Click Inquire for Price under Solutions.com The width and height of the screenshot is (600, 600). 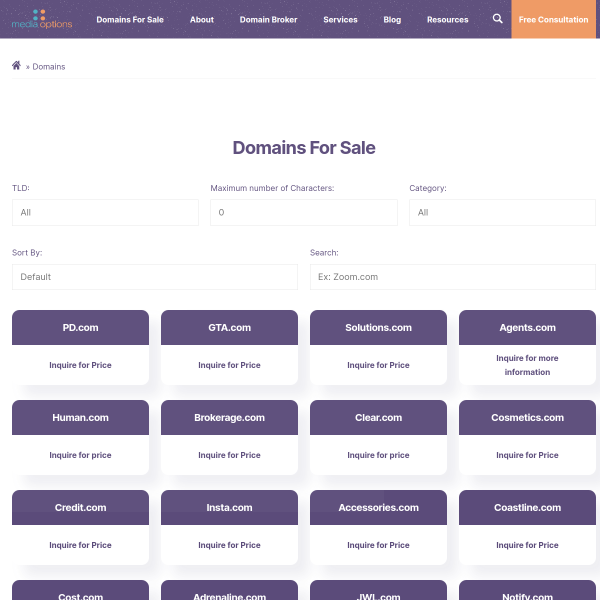(x=378, y=365)
